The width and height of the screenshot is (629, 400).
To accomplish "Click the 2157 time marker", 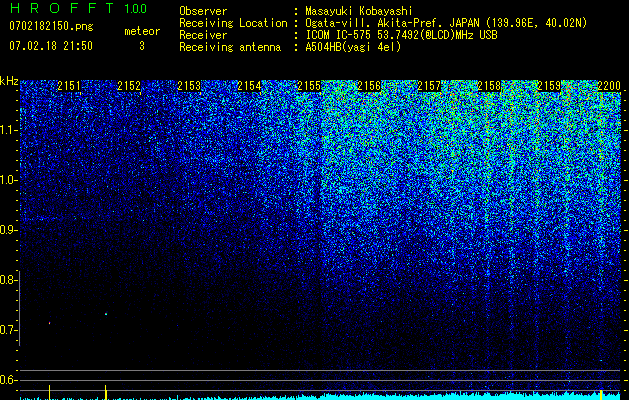I will click(429, 86).
